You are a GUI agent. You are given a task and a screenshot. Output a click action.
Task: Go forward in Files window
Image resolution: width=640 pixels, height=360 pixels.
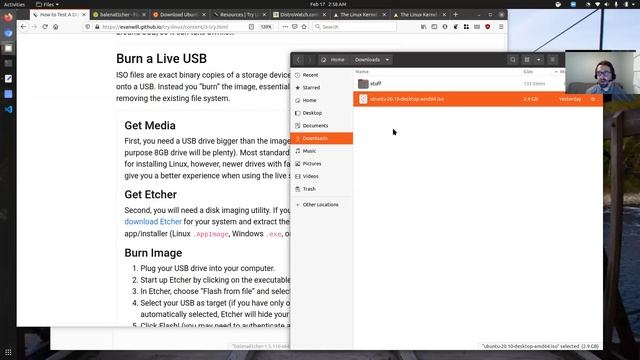coord(310,60)
